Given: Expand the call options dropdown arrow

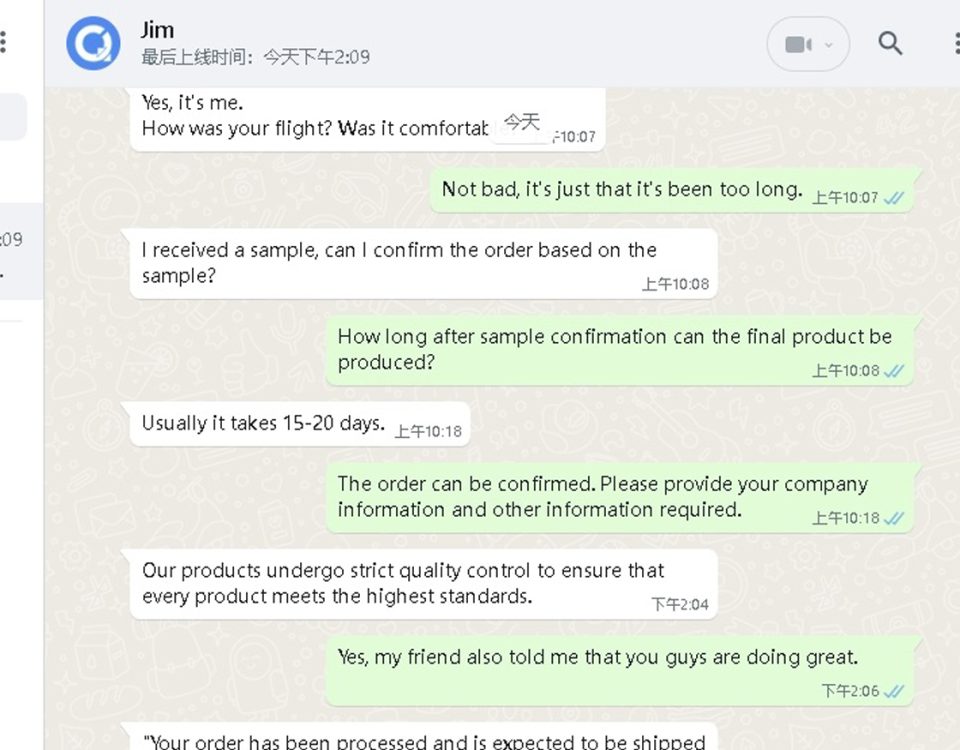Looking at the screenshot, I should (829, 45).
